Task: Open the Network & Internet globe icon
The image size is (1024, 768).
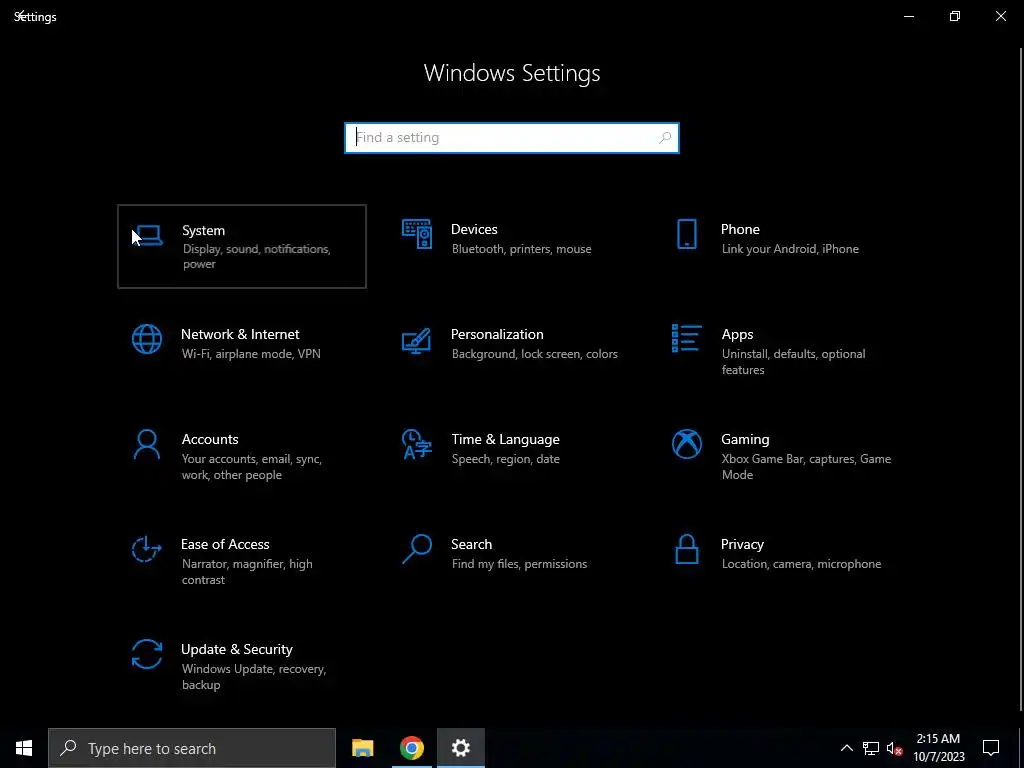Action: click(x=147, y=339)
